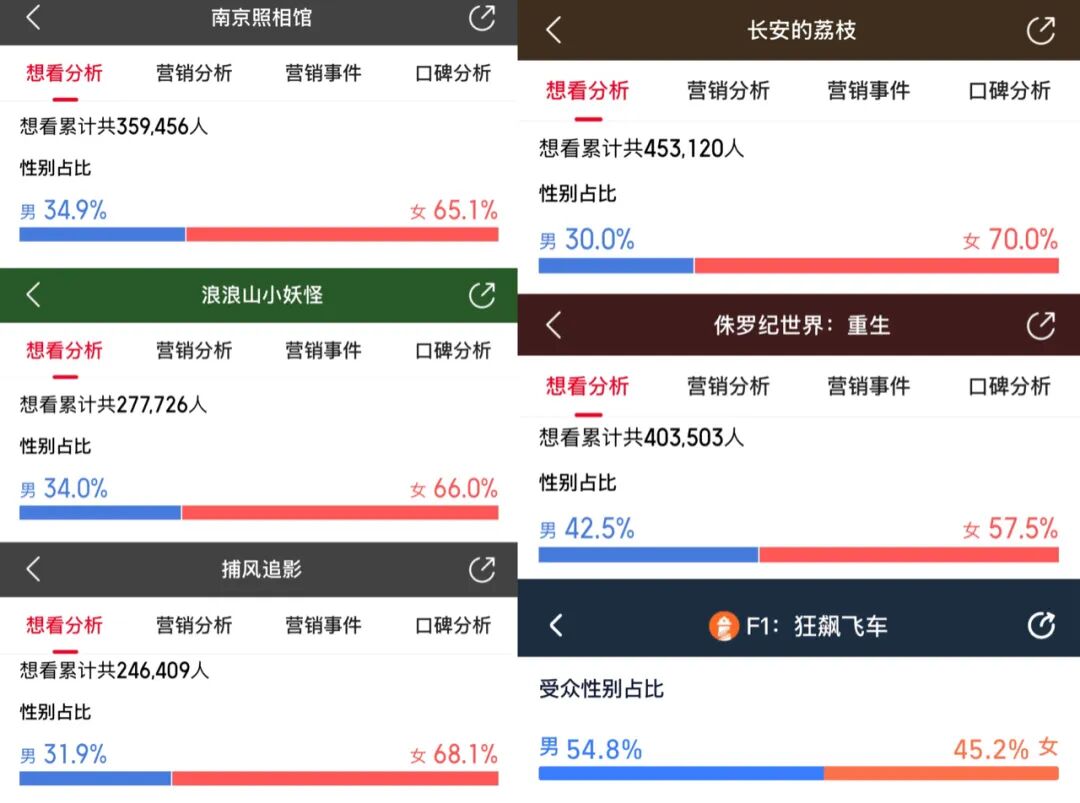
Task: Click the orange avatar icon beside F1 title
Action: (723, 626)
